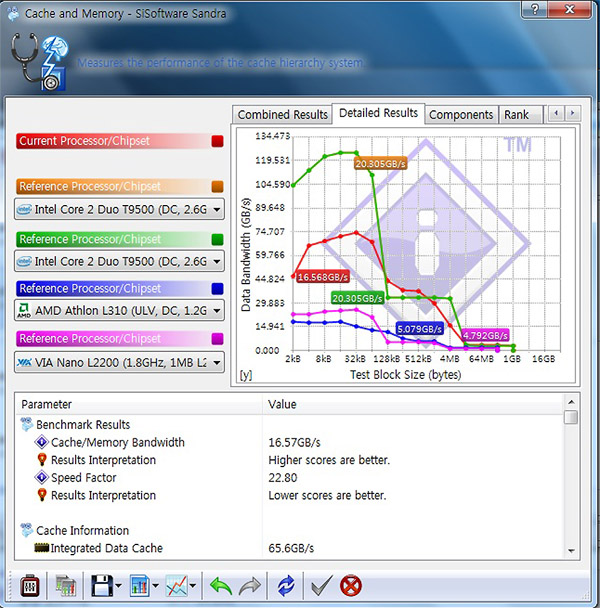The width and height of the screenshot is (600, 608).
Task: Click the Speed Factor diamond icon
Action: 41,477
